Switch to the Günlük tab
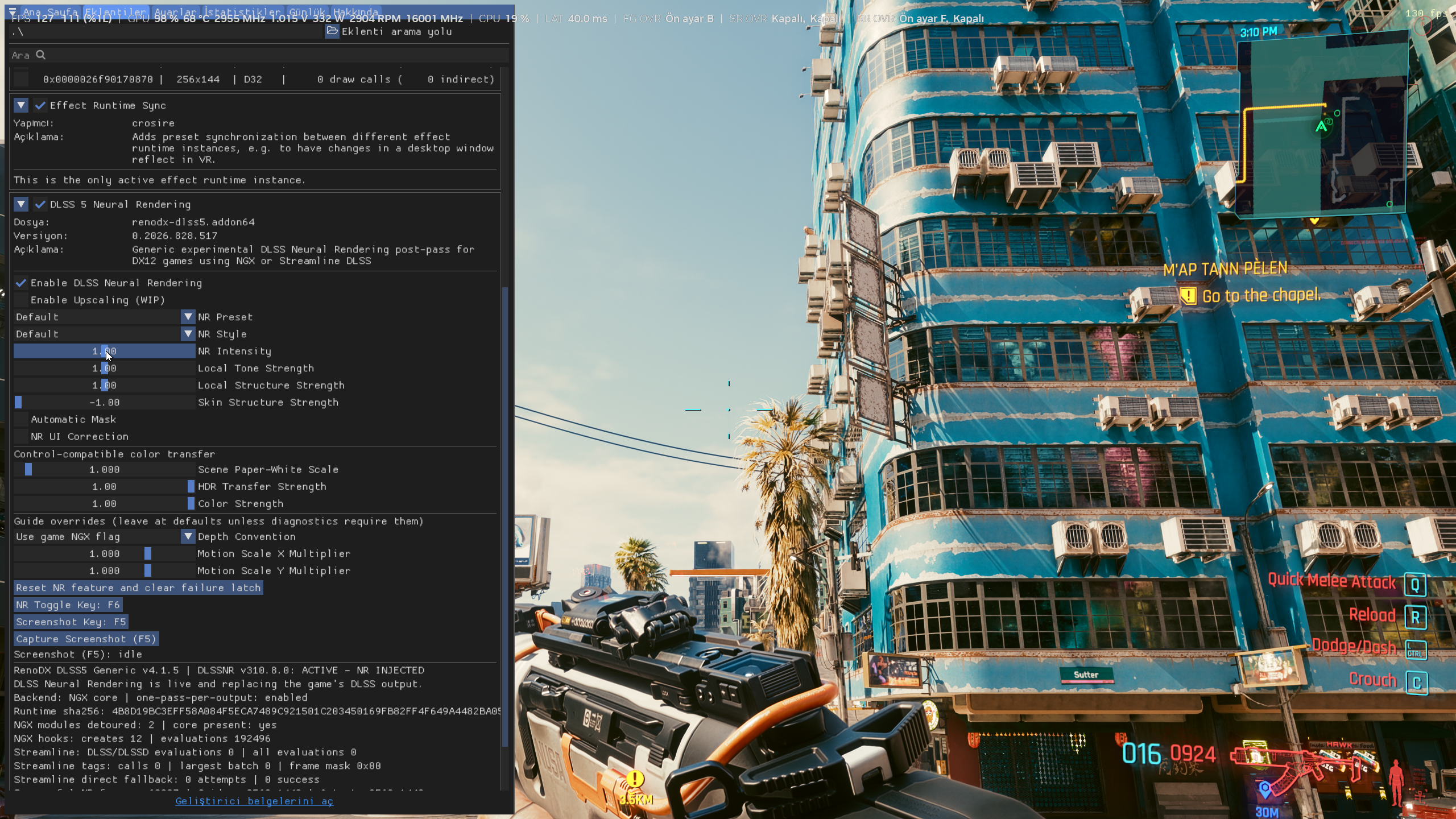Image resolution: width=1456 pixels, height=819 pixels. 307,11
